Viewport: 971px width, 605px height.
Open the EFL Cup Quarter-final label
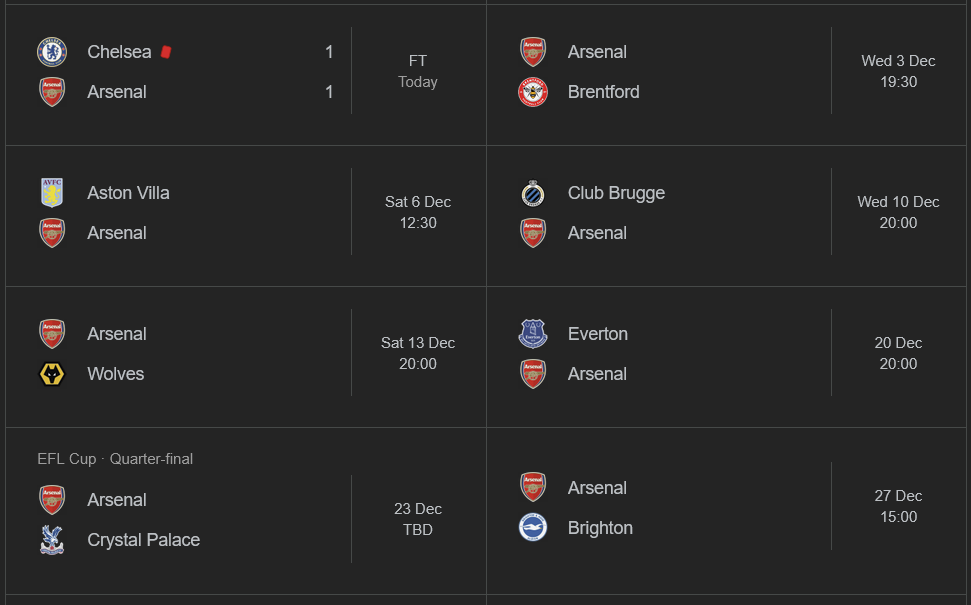(x=115, y=459)
